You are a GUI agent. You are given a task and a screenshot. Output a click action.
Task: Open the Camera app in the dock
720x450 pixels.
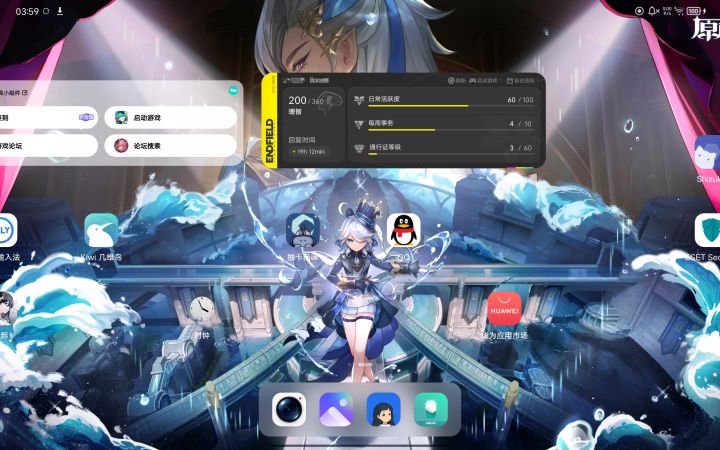[x=289, y=409]
